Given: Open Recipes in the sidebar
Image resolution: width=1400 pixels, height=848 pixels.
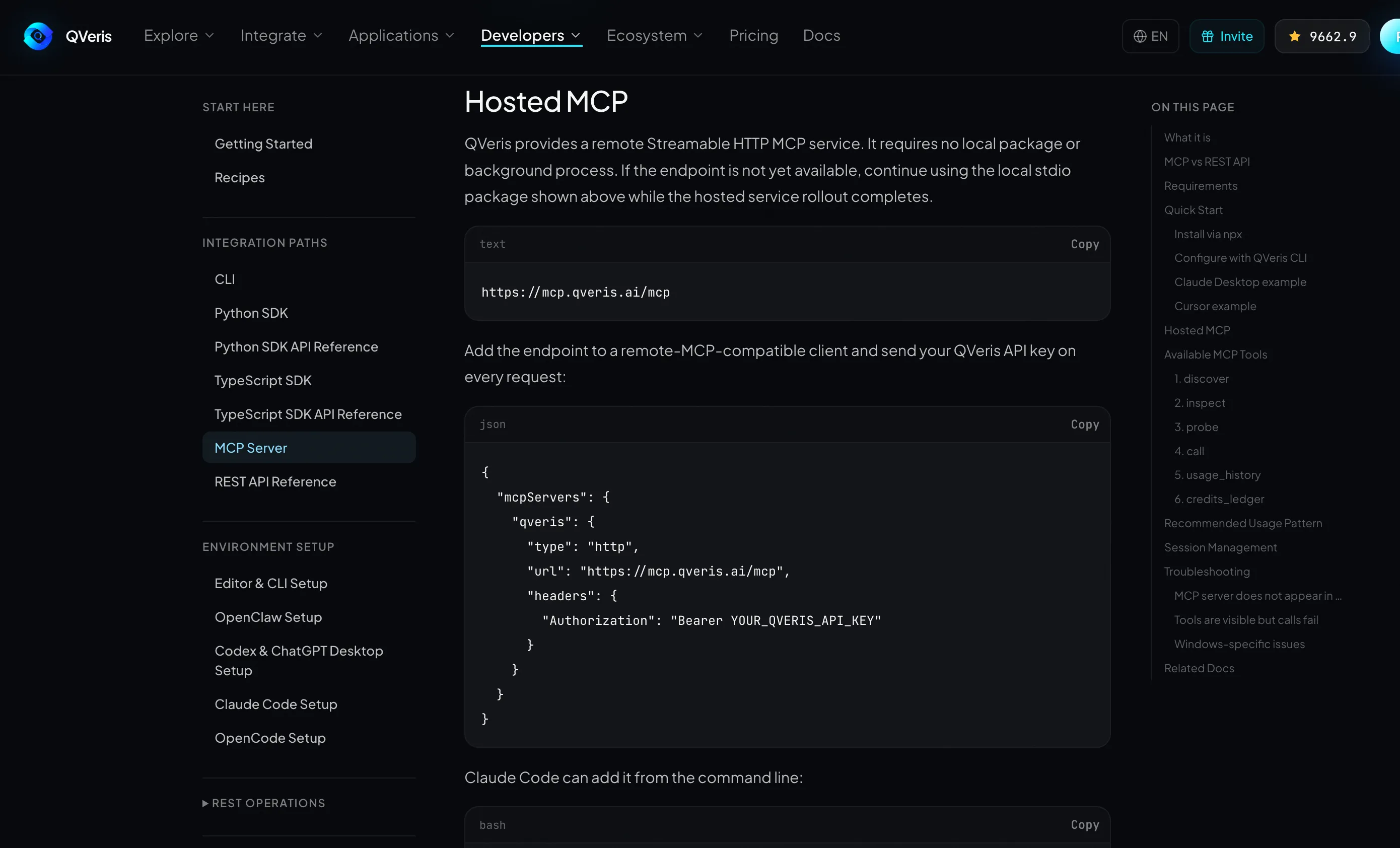Looking at the screenshot, I should point(239,178).
